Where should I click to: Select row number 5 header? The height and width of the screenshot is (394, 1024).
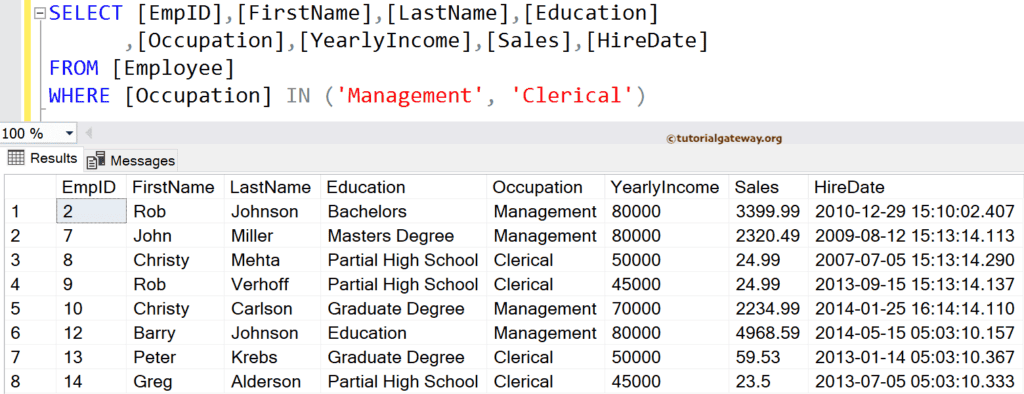coord(31,308)
